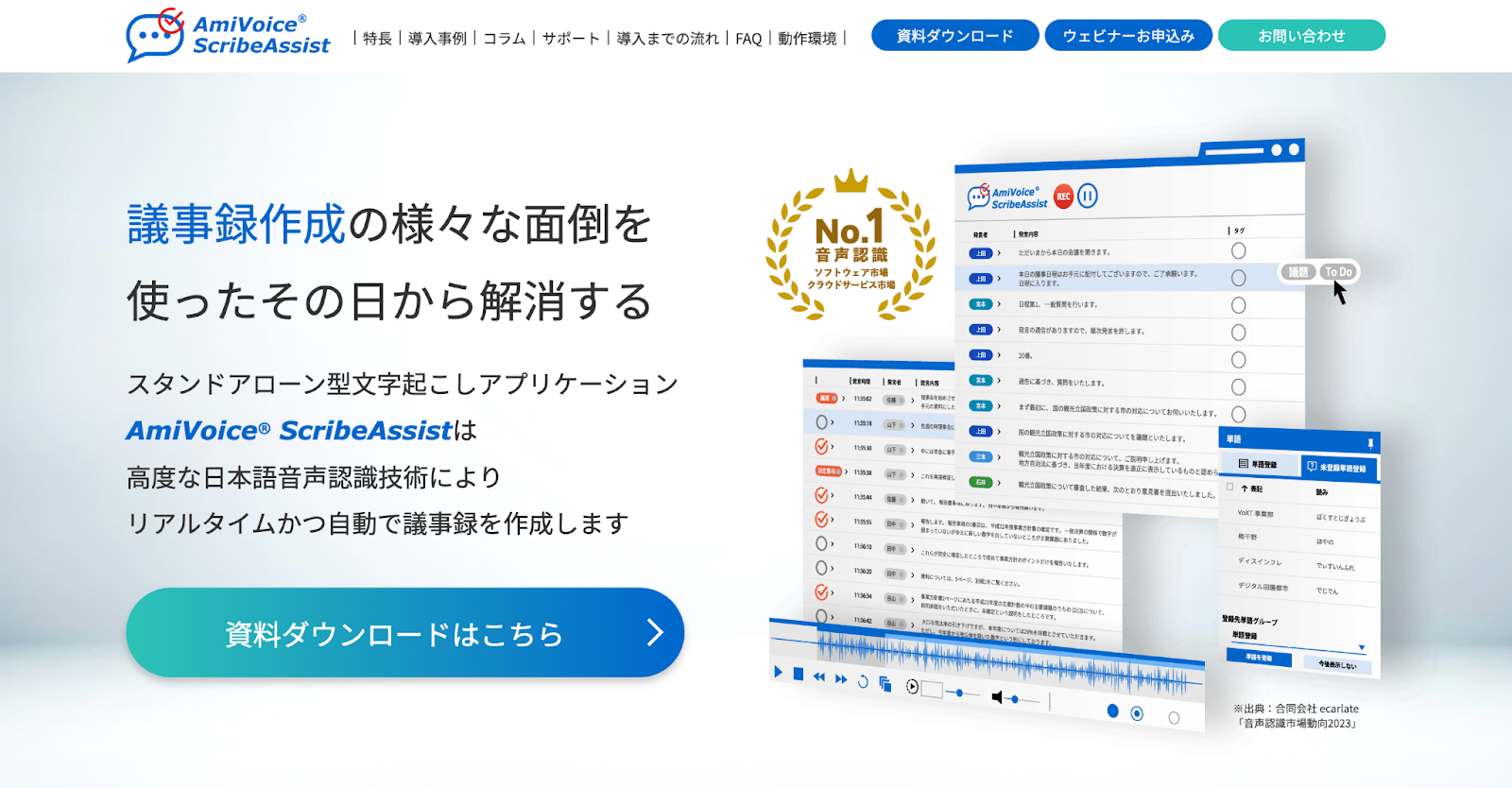The height and width of the screenshot is (788, 1512).
Task: Click the orange 議題 badge at 11:35:42
Action: (826, 398)
